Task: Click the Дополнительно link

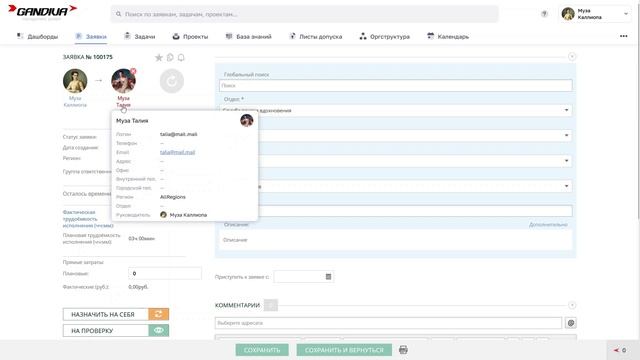Action: [548, 224]
